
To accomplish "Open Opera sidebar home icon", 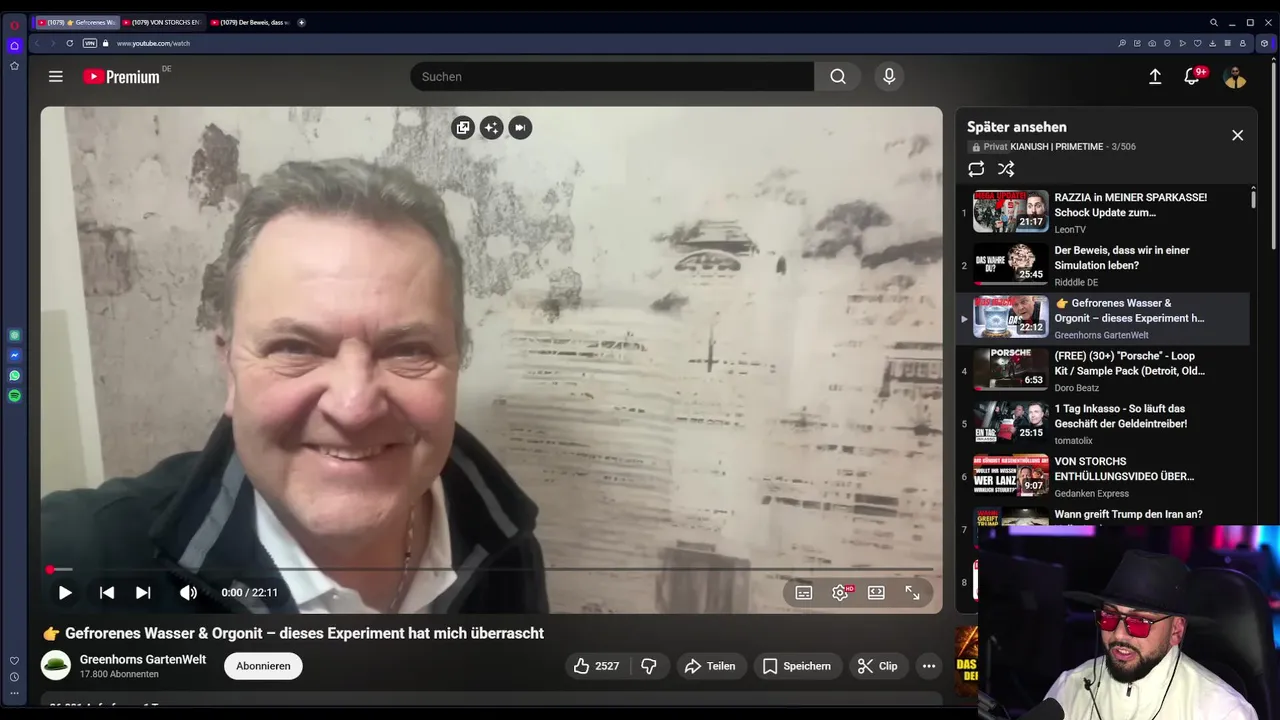I will click(x=14, y=45).
